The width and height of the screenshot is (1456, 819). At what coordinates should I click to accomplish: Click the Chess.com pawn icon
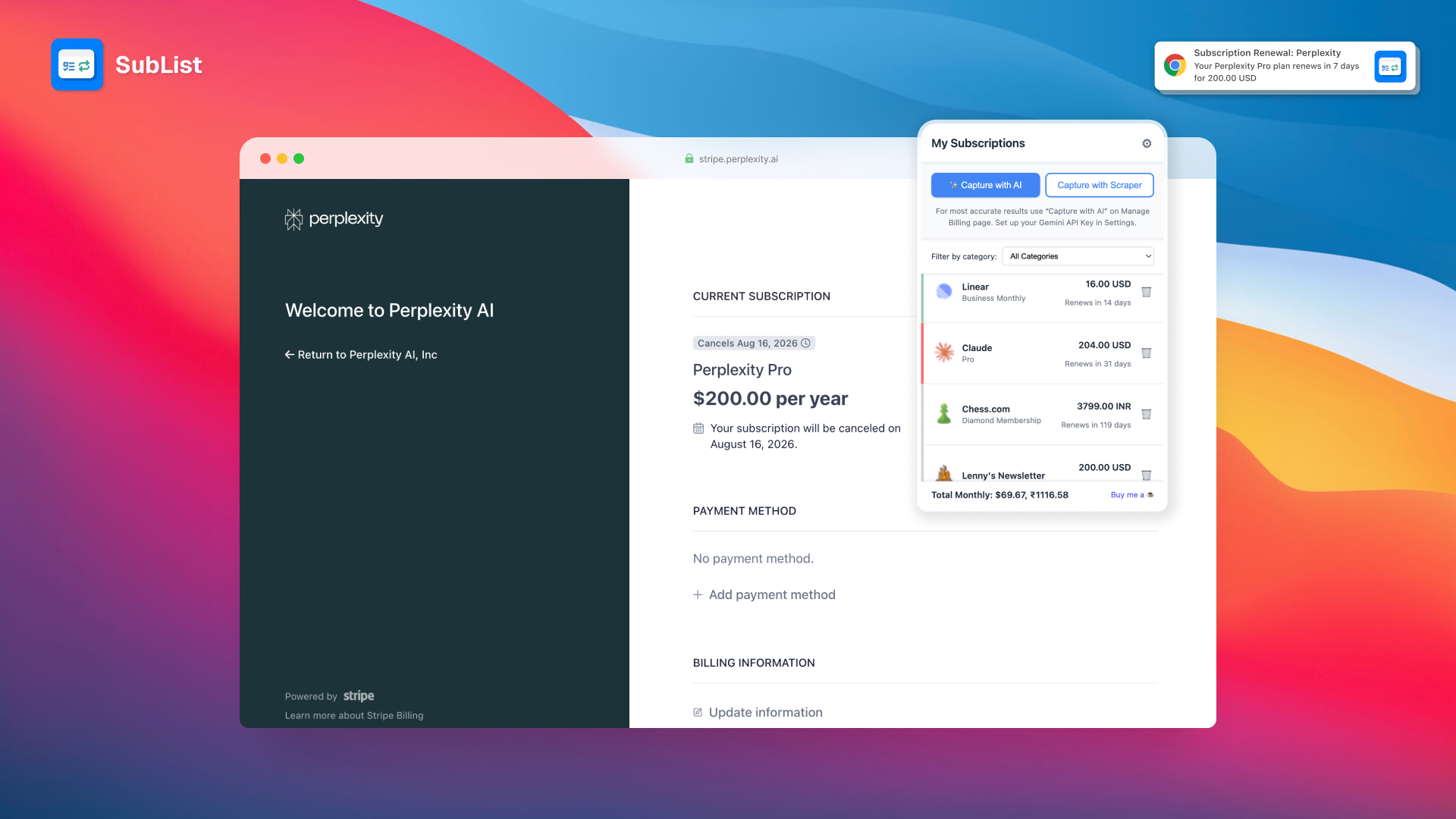pos(943,414)
